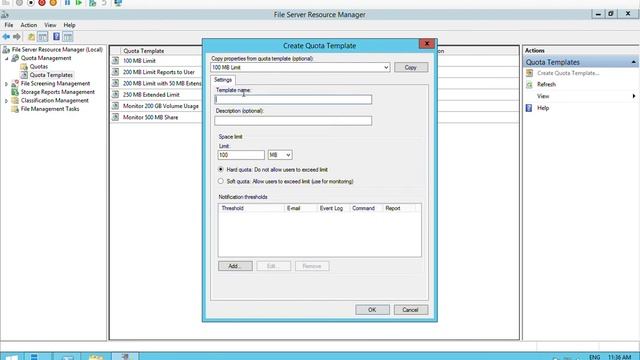640x360 pixels.
Task: Expand the File Screening Management node
Action: click(x=7, y=84)
